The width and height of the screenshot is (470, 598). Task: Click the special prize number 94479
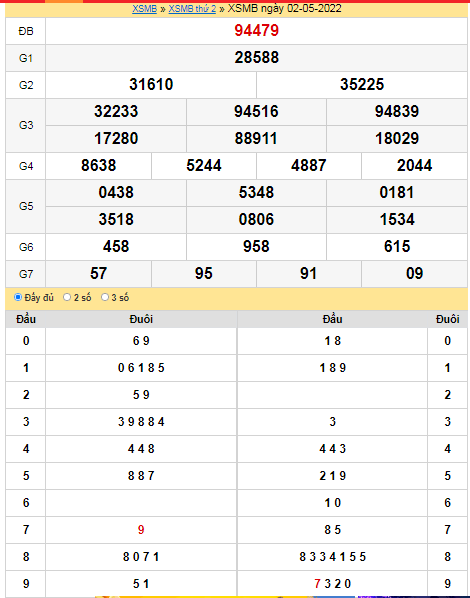coord(256,31)
